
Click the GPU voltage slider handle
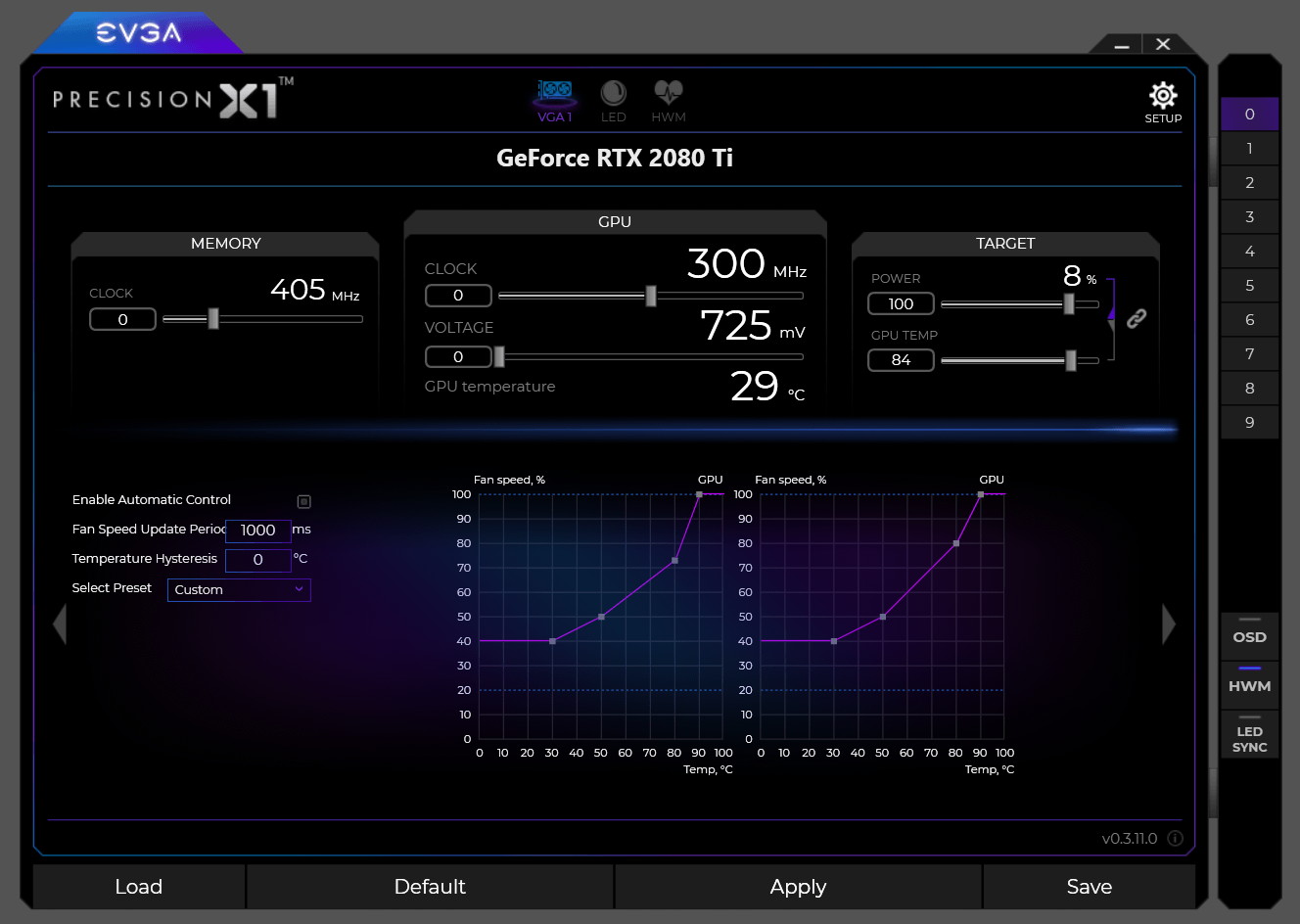(x=499, y=356)
